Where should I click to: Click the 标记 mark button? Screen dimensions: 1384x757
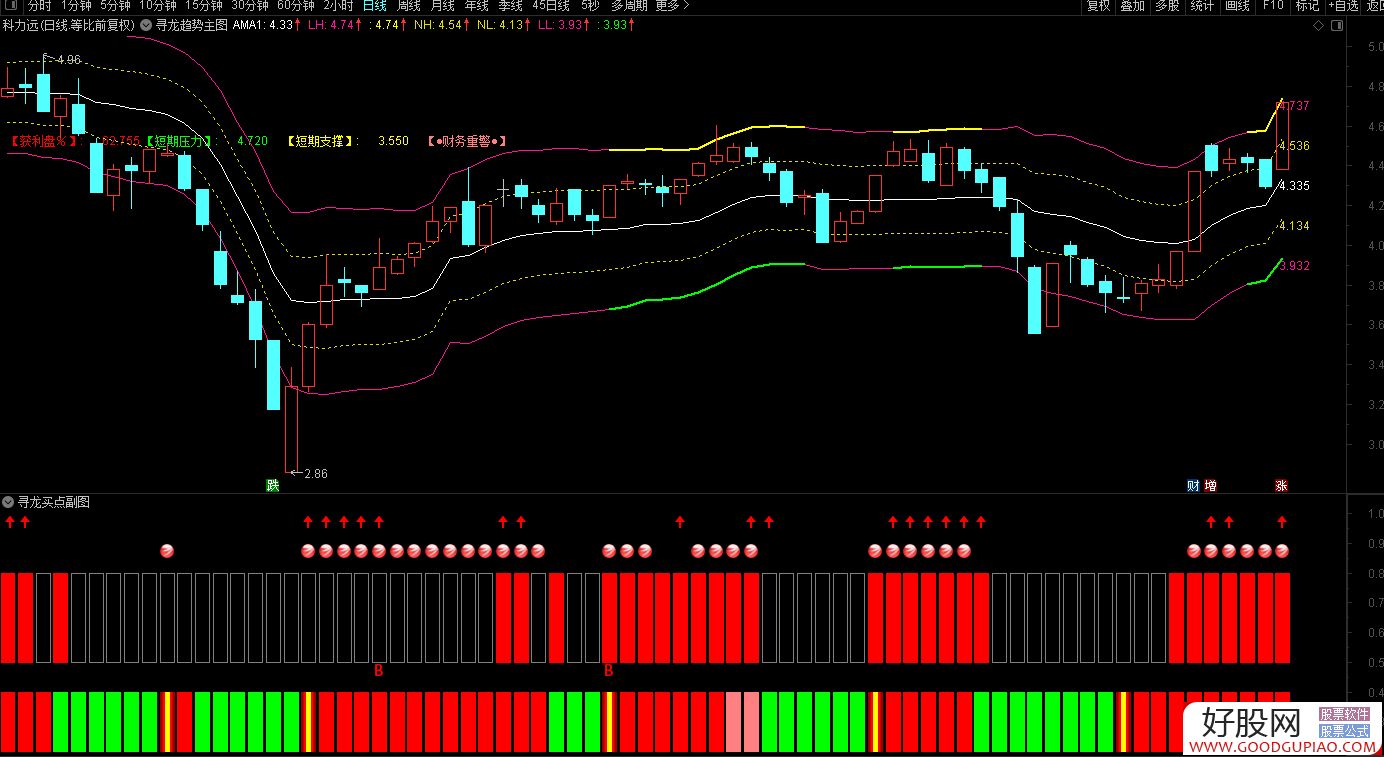coord(1307,6)
